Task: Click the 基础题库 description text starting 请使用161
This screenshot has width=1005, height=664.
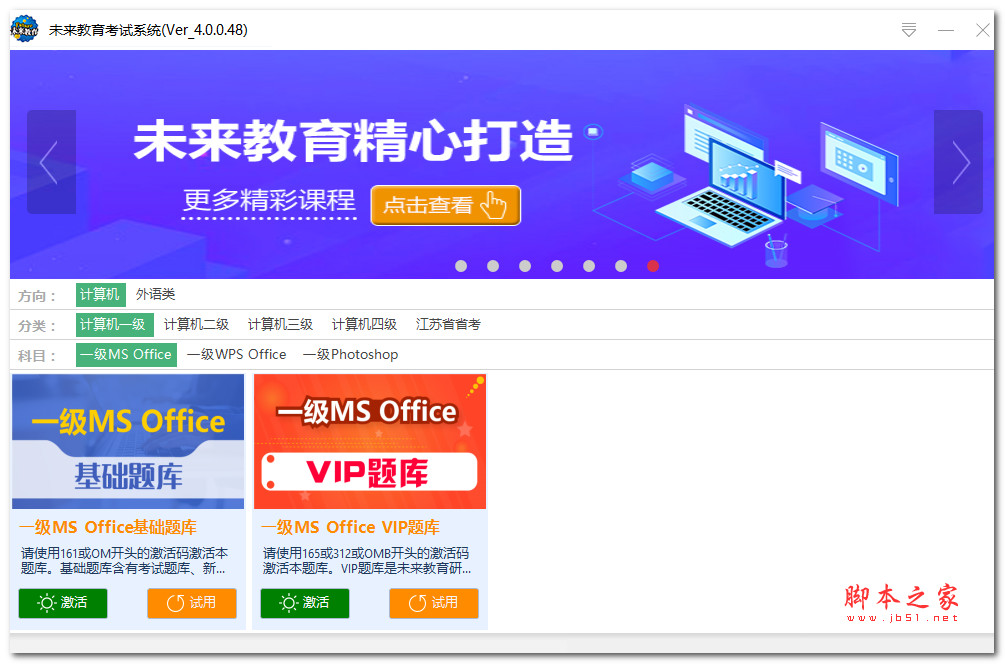Action: 124,561
